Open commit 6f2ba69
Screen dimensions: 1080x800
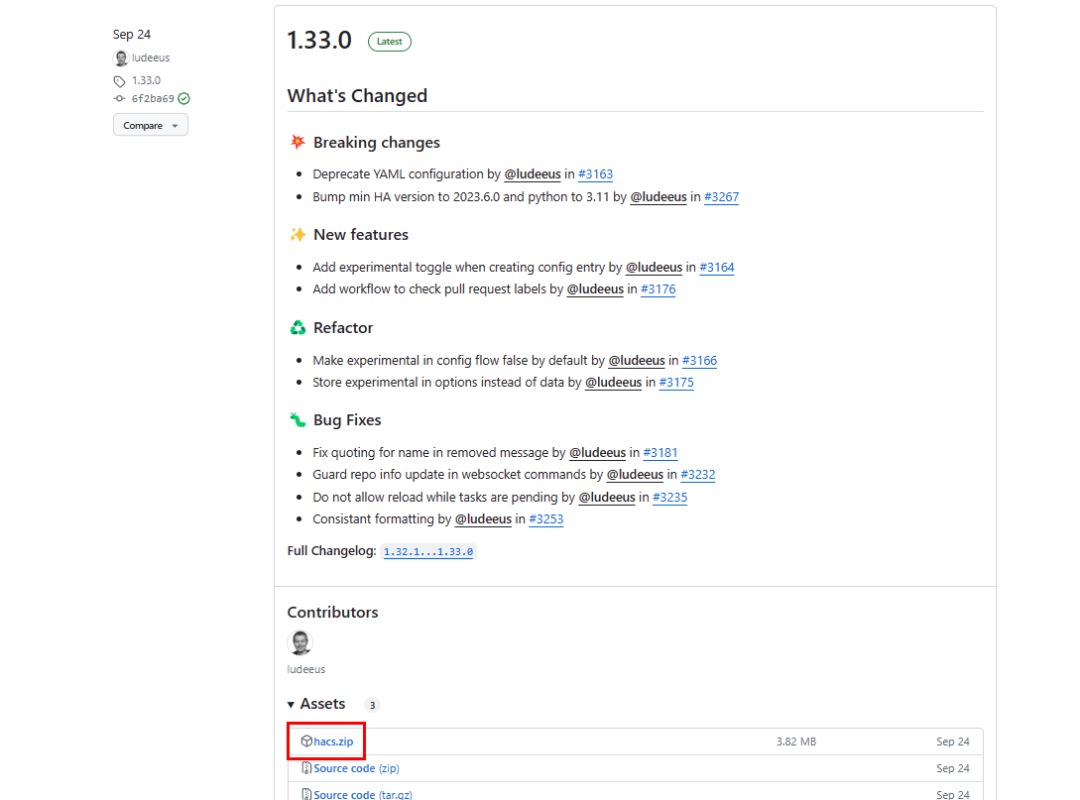(x=153, y=99)
